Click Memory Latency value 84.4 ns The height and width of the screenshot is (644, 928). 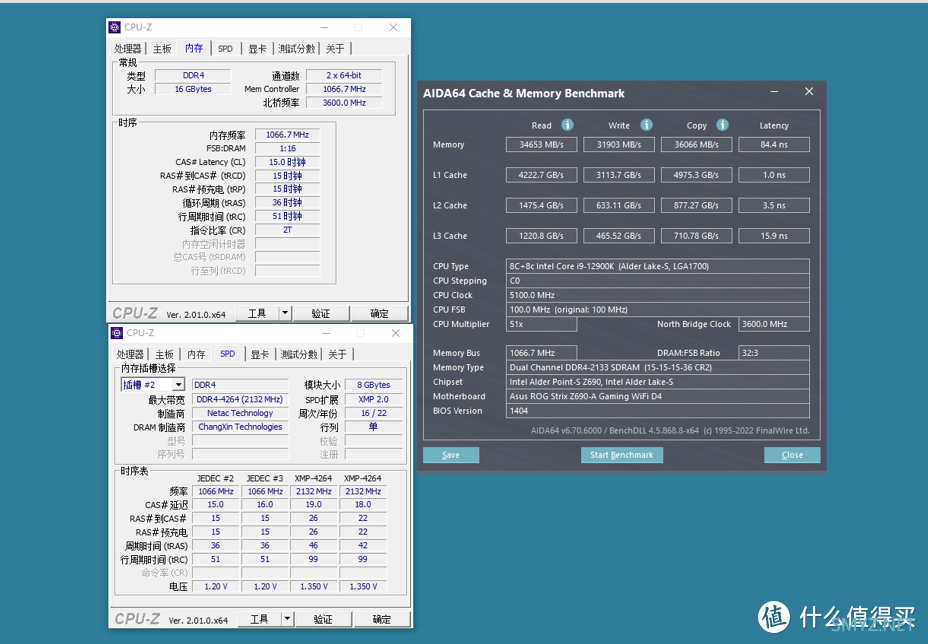coord(774,144)
